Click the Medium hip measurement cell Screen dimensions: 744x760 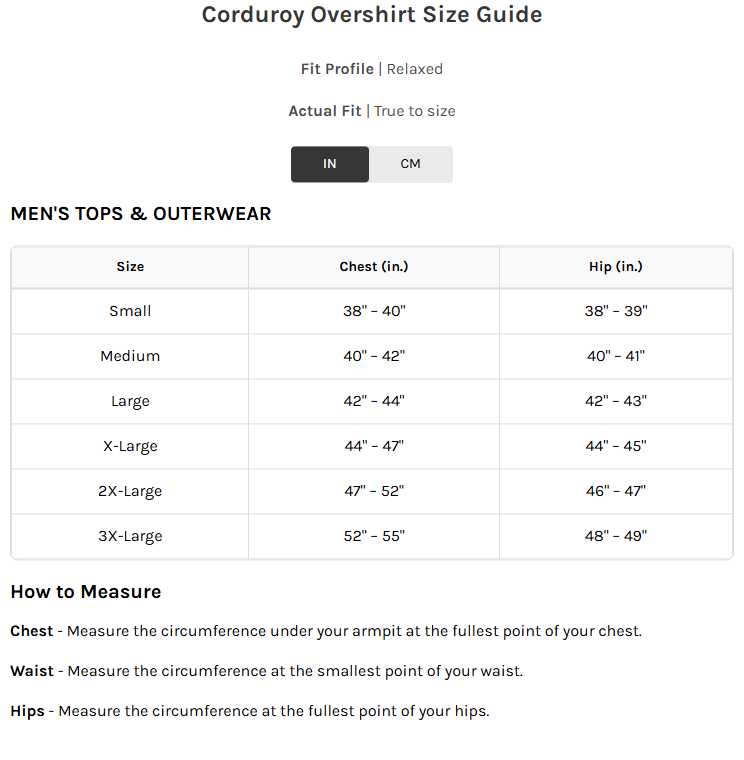[x=616, y=356]
